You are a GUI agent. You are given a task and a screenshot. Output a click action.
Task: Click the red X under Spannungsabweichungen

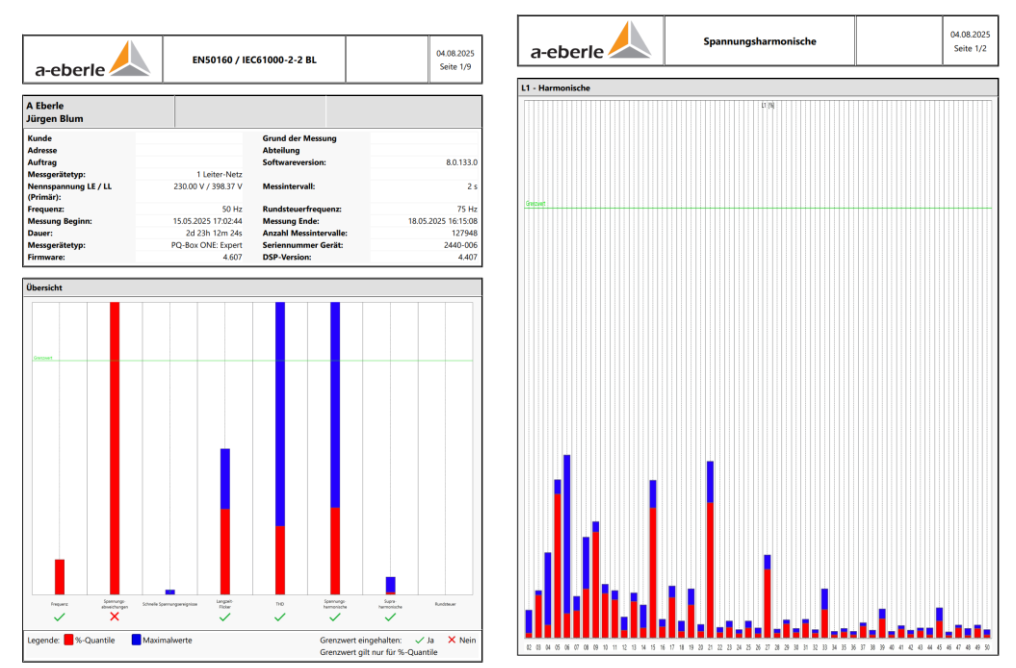coord(115,618)
